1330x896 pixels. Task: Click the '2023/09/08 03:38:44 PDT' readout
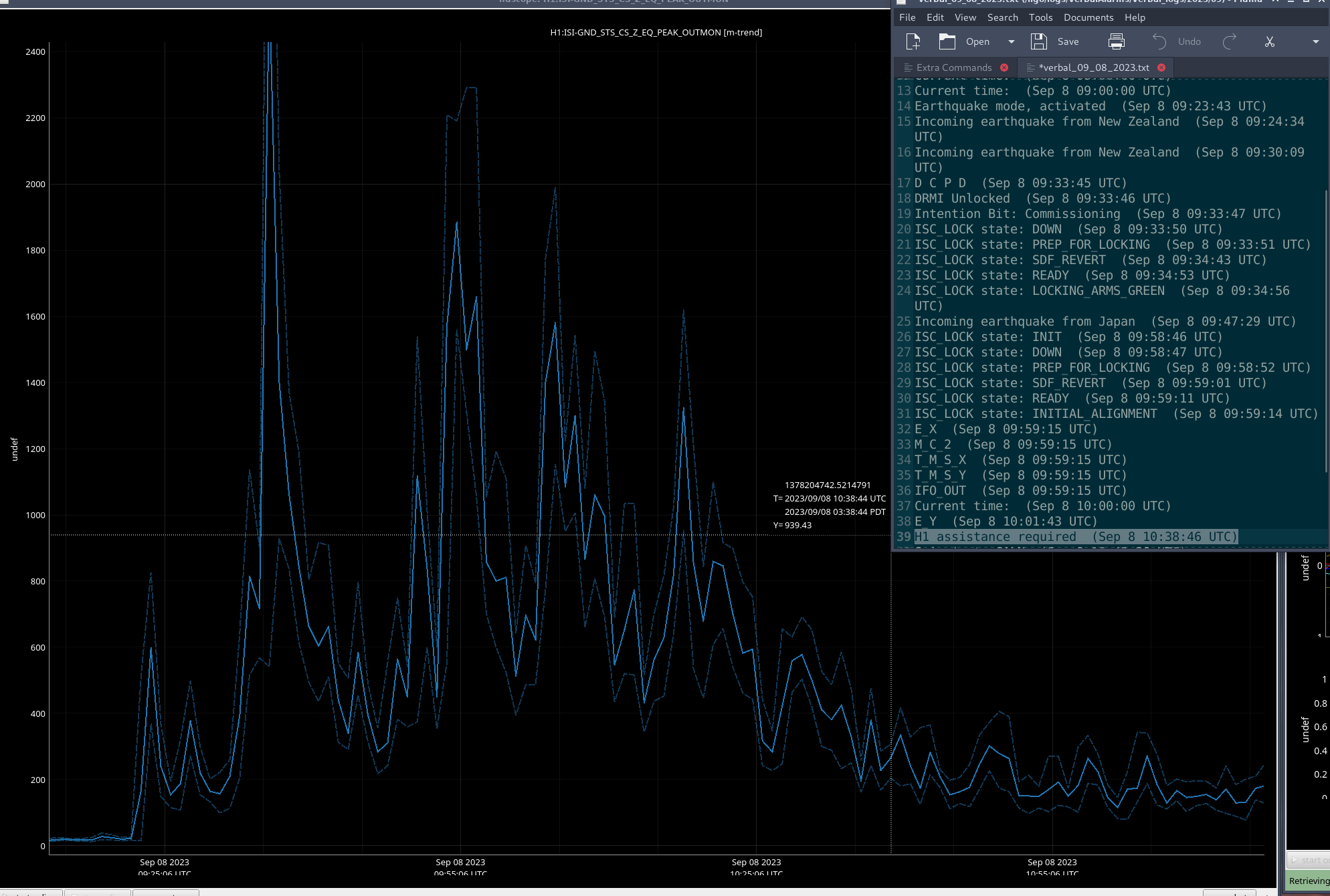pos(835,512)
